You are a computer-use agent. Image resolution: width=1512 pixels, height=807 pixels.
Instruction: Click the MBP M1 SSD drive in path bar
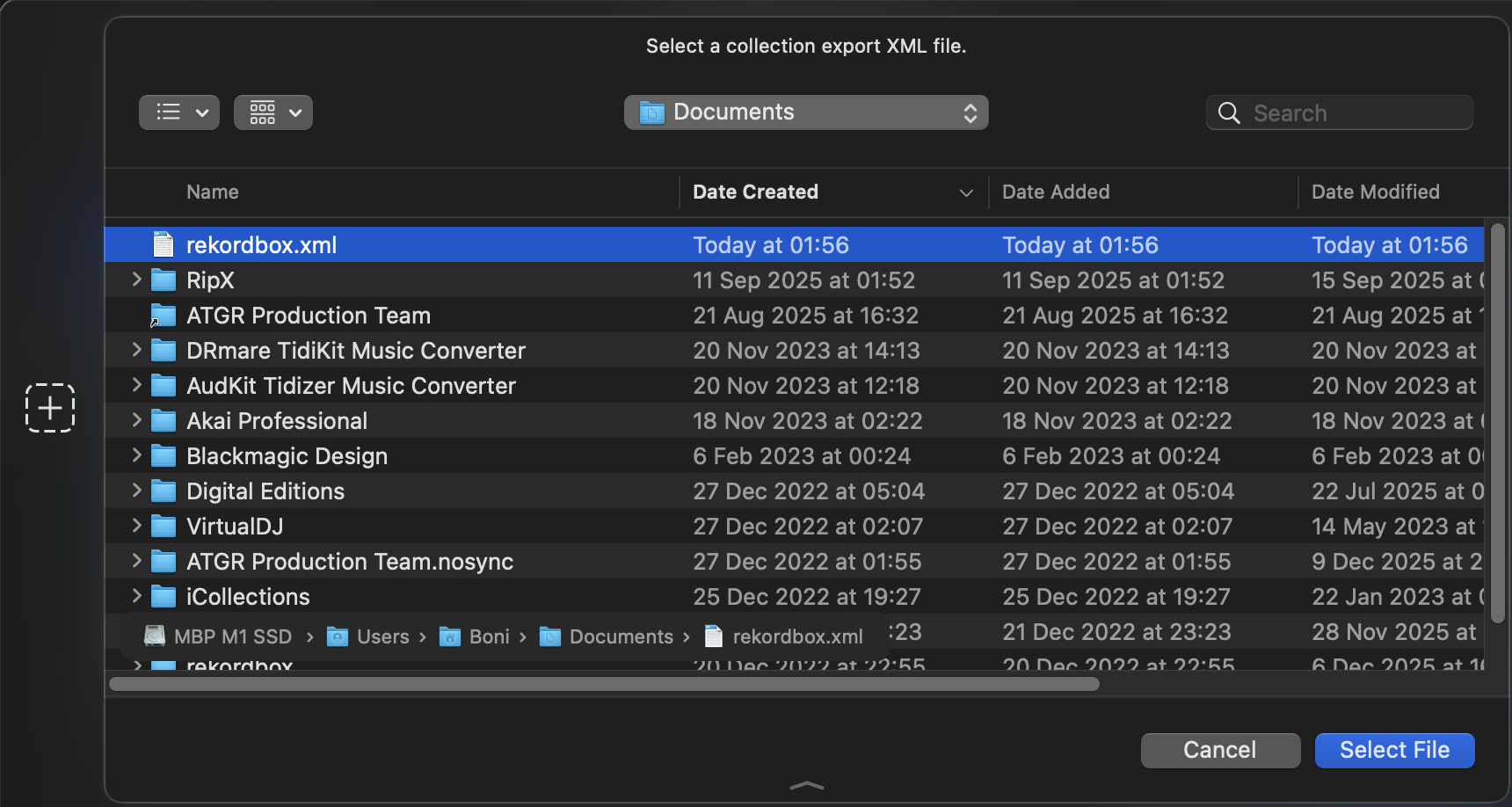click(x=219, y=636)
